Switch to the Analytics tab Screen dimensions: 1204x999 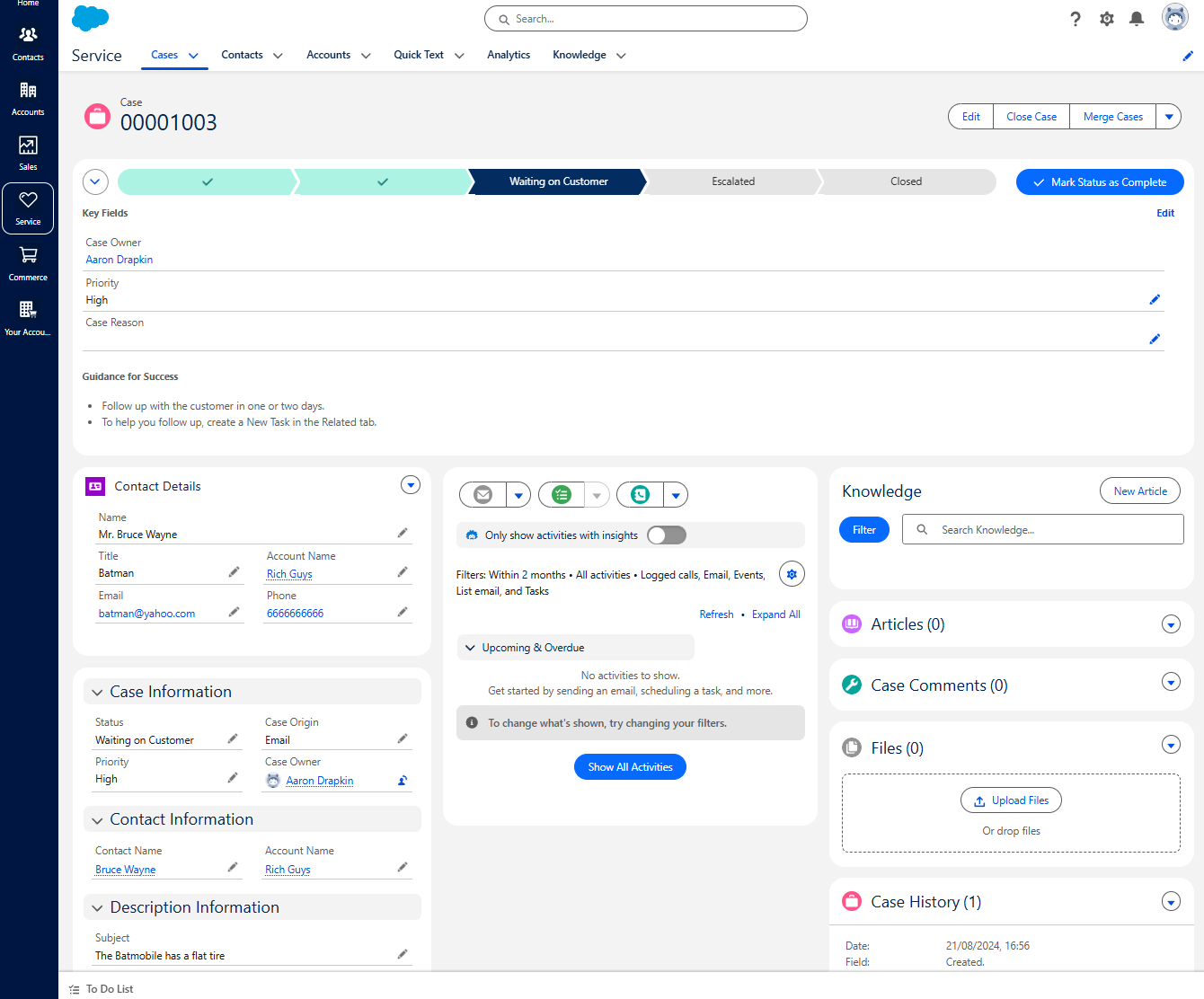coord(509,55)
